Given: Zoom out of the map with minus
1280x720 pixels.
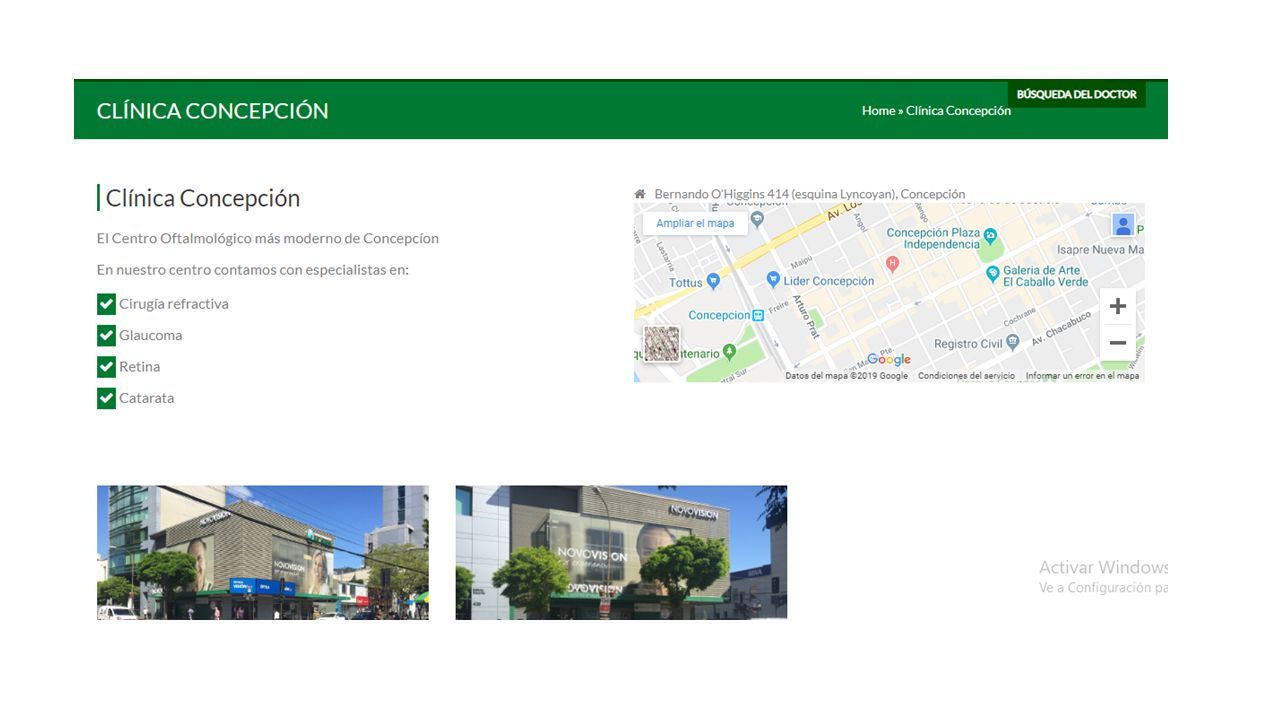Looking at the screenshot, I should pyautogui.click(x=1118, y=343).
